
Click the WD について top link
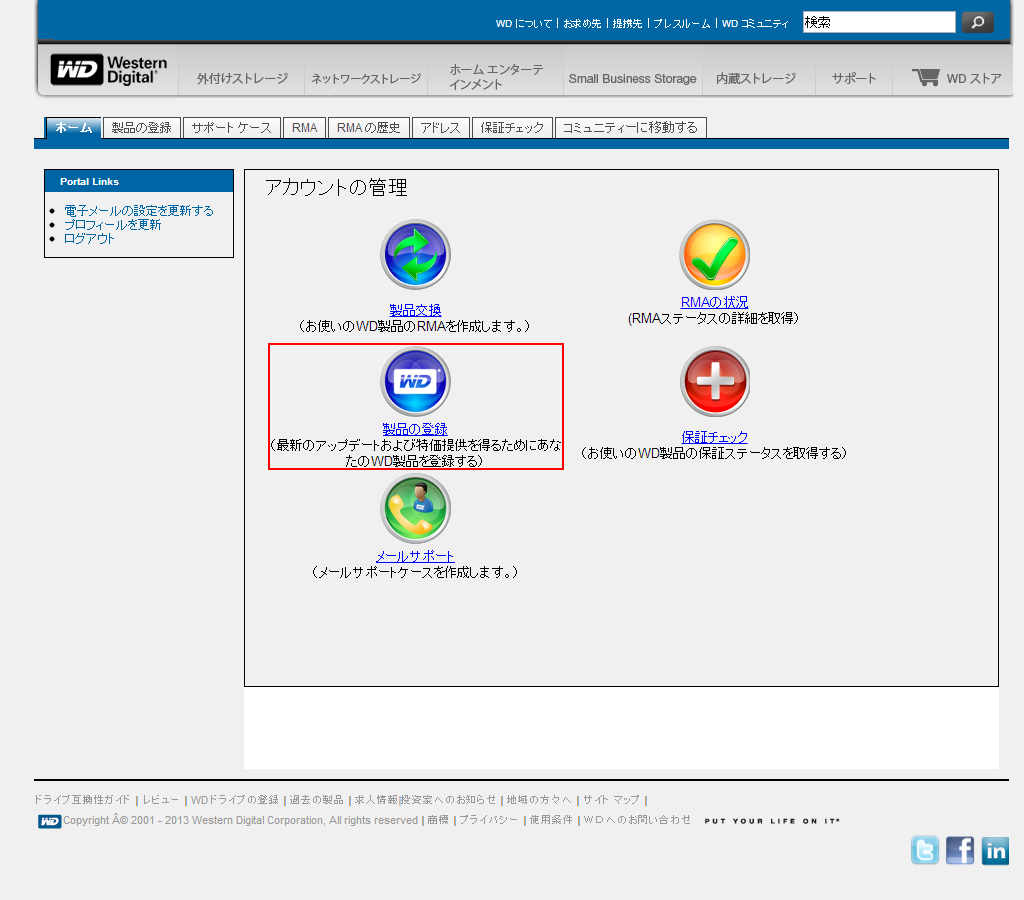pos(524,24)
